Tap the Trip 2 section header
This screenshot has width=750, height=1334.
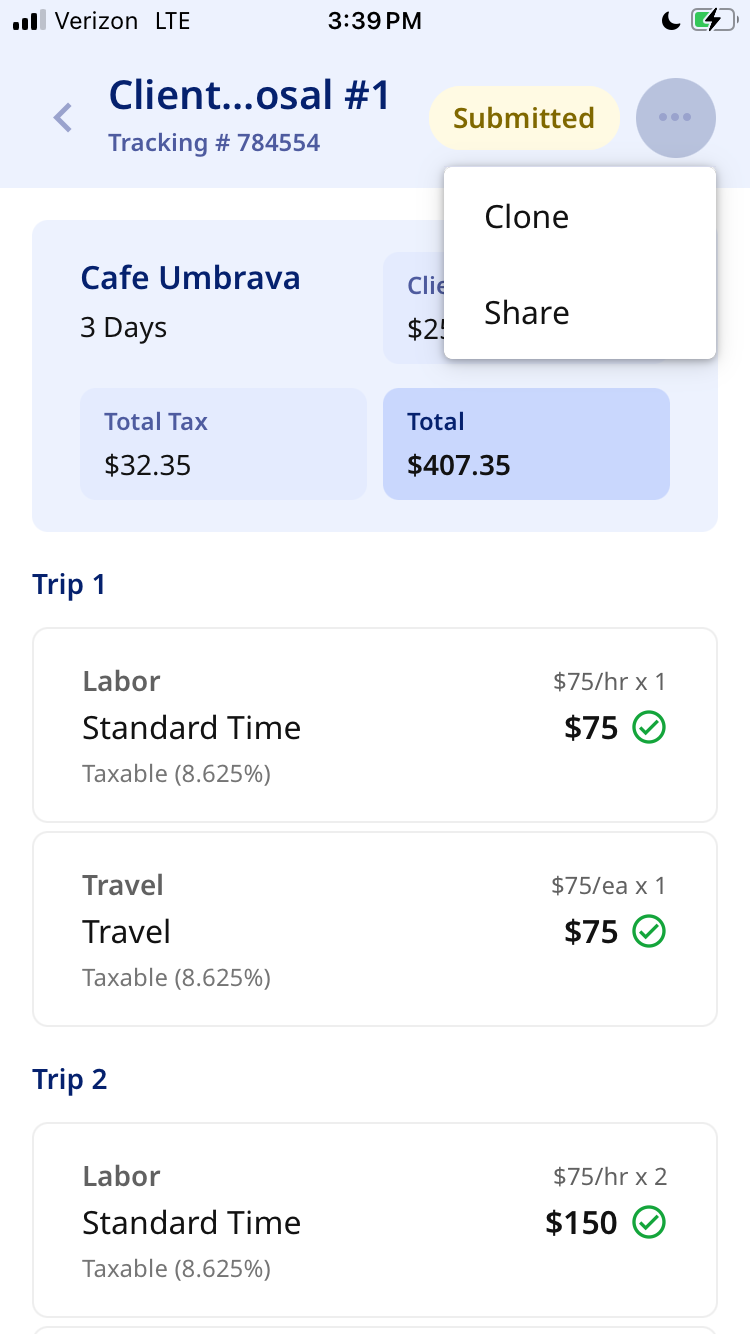[70, 1079]
